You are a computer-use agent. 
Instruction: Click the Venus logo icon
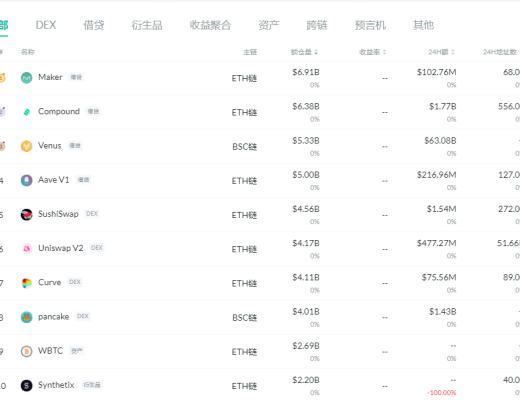[x=27, y=146]
